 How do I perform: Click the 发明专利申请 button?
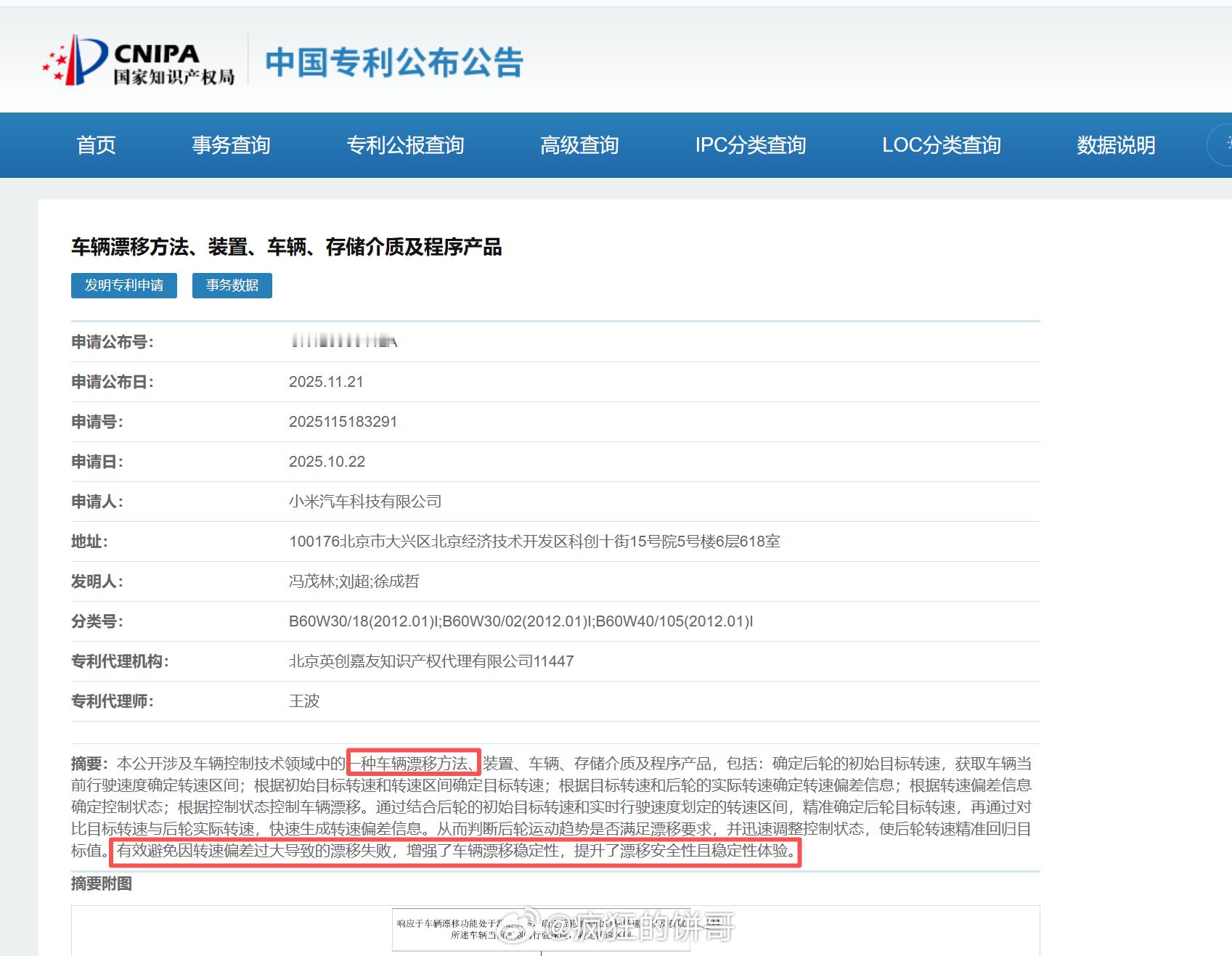click(123, 285)
